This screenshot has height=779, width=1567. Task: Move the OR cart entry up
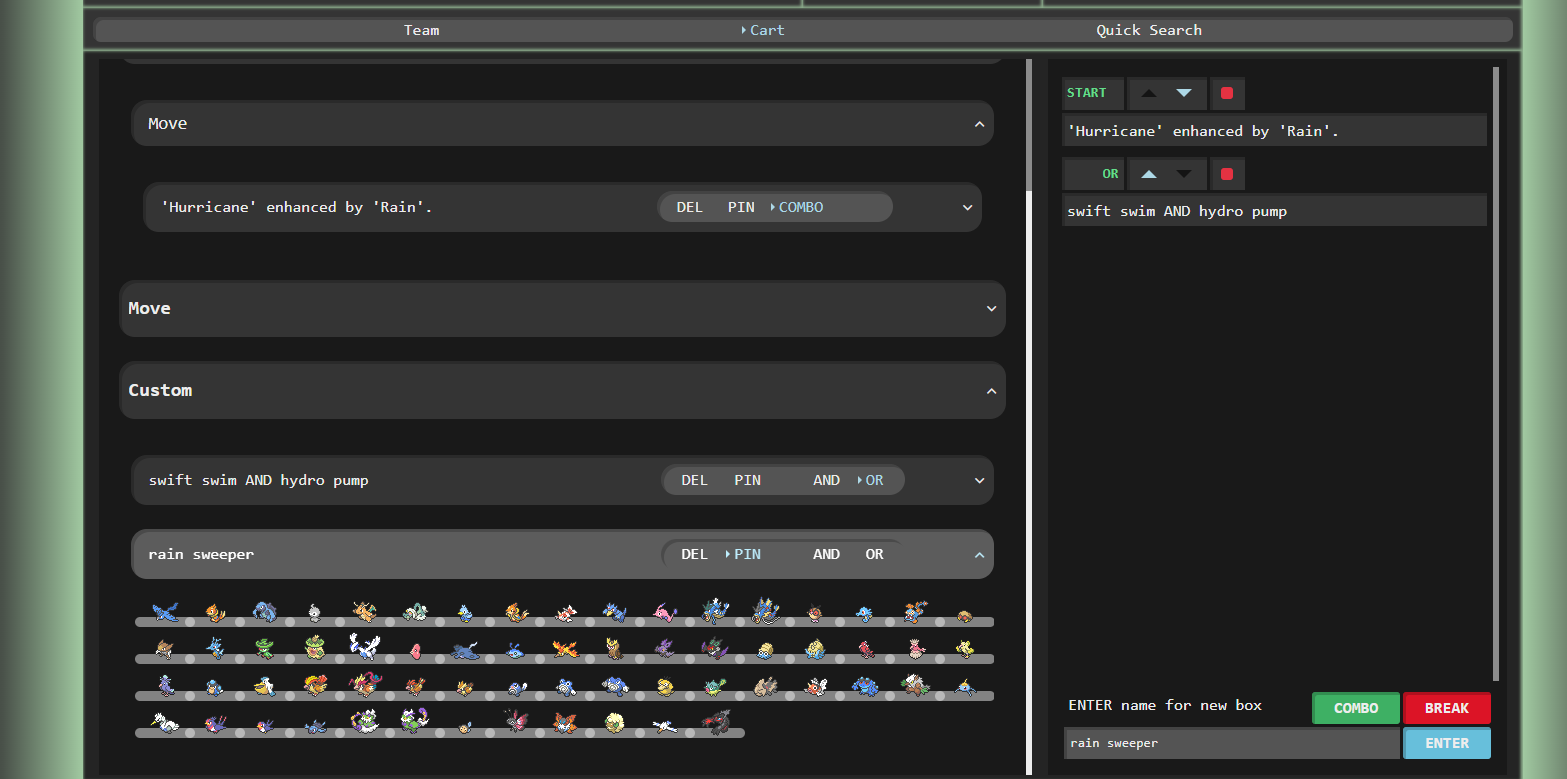point(1149,174)
